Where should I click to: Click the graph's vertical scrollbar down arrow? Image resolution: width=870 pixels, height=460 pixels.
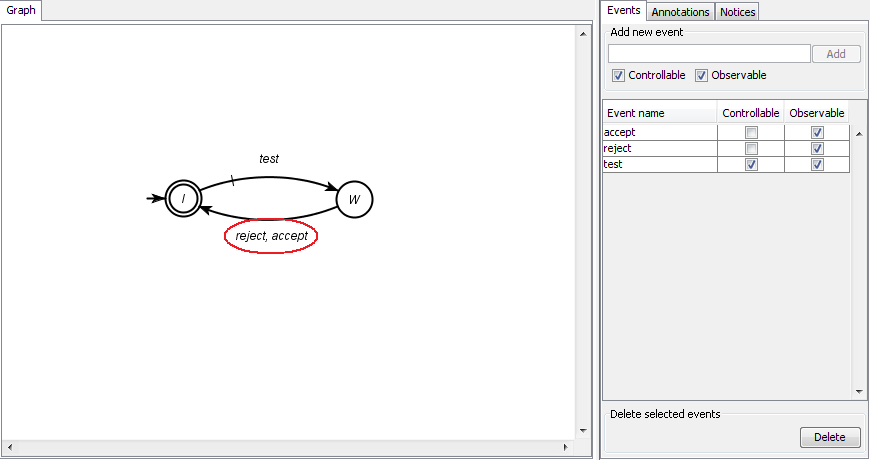pyautogui.click(x=583, y=430)
